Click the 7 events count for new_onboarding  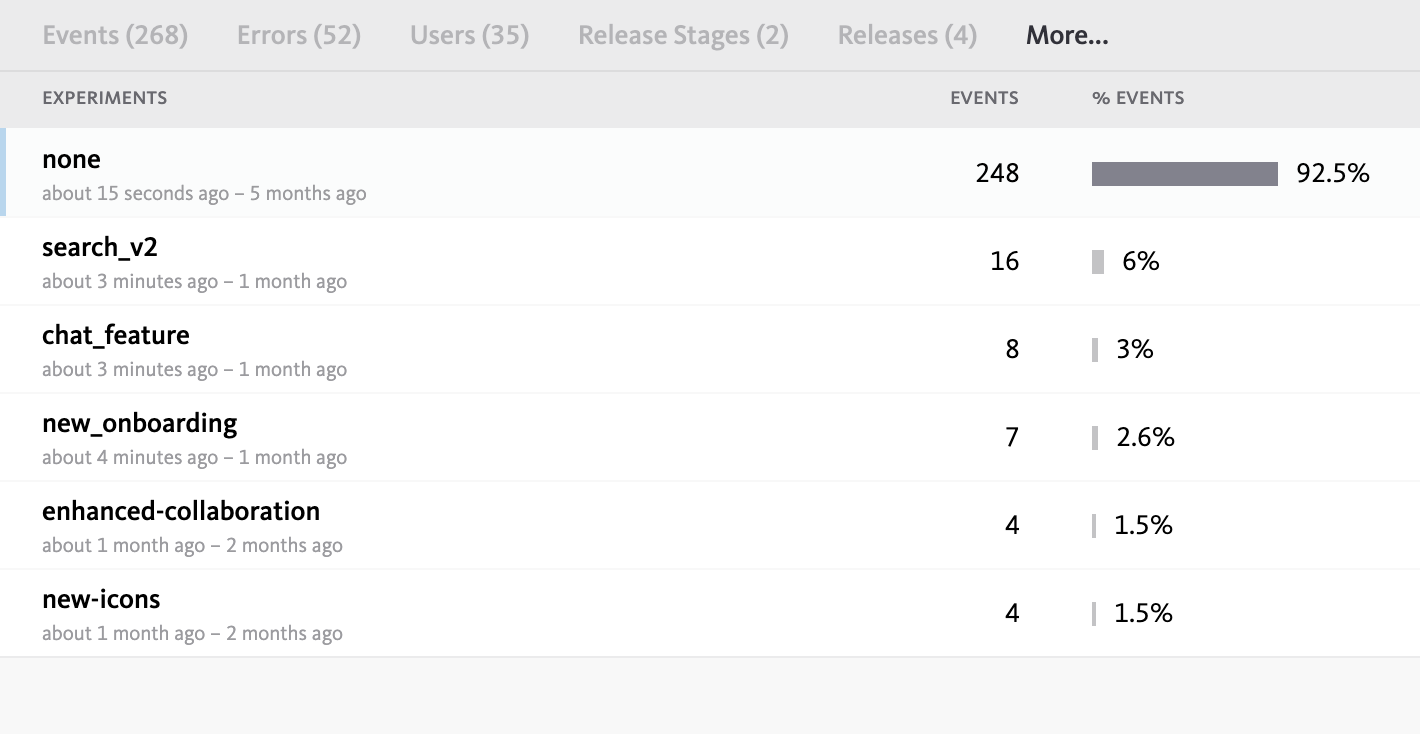coord(1012,437)
